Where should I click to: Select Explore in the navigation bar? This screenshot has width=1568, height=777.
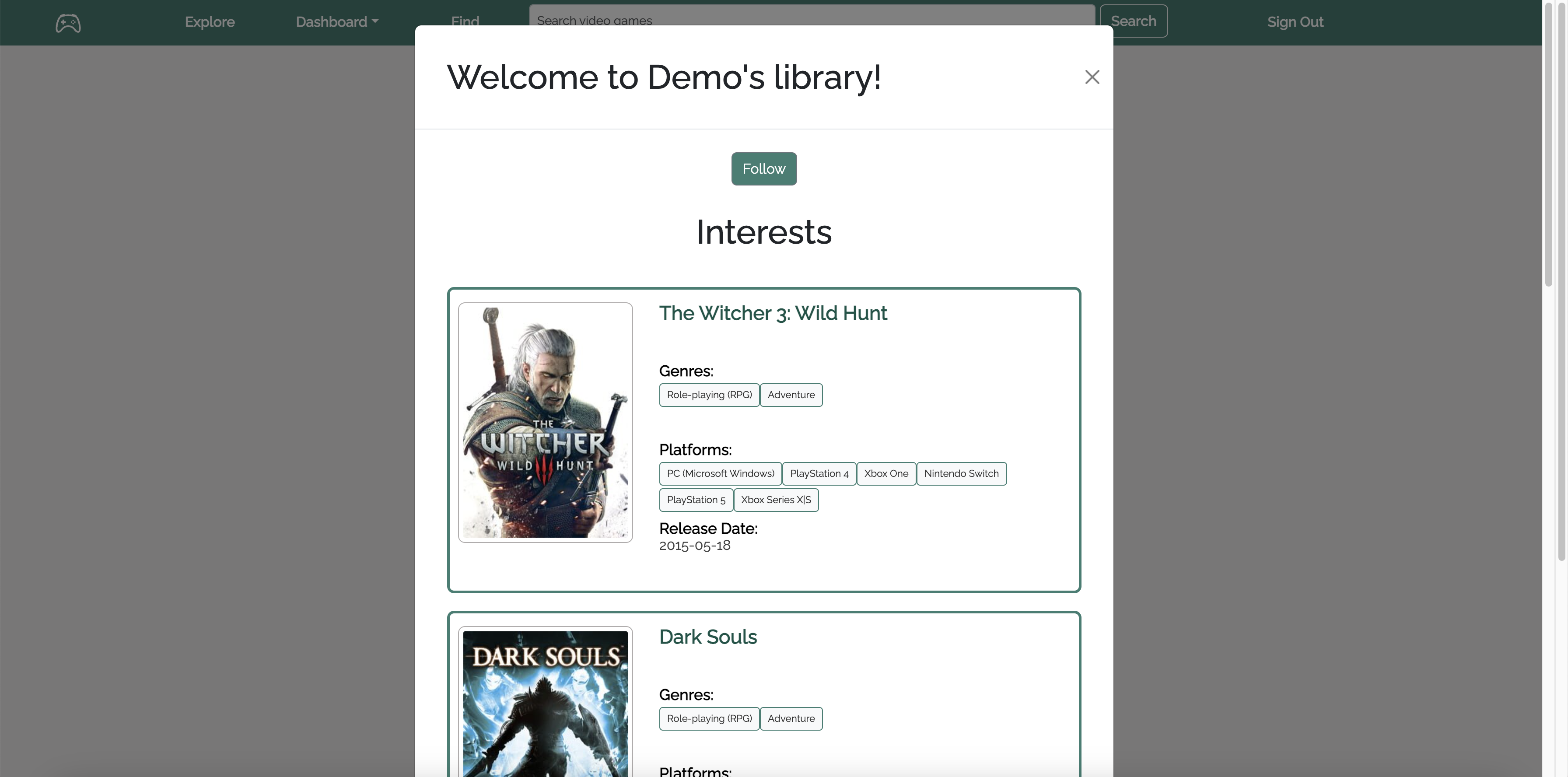click(x=210, y=21)
